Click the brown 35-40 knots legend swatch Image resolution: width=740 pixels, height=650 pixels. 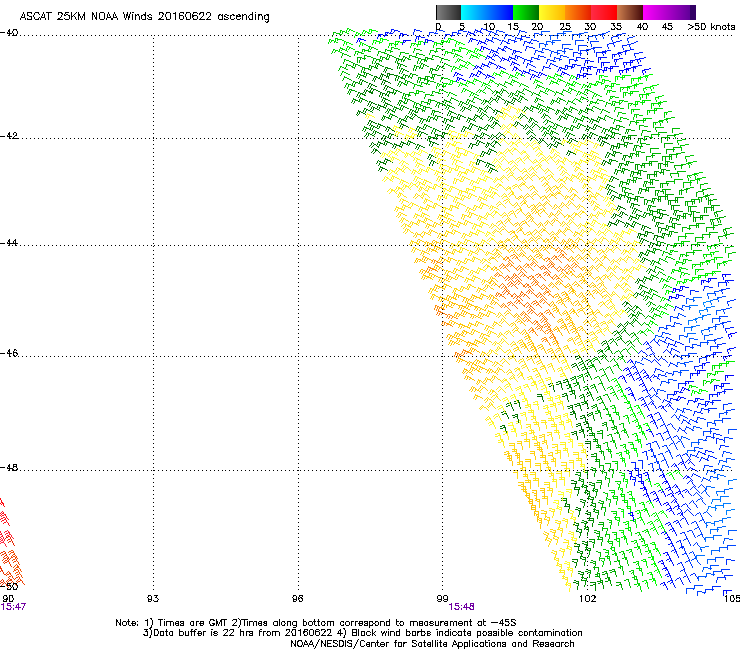630,12
